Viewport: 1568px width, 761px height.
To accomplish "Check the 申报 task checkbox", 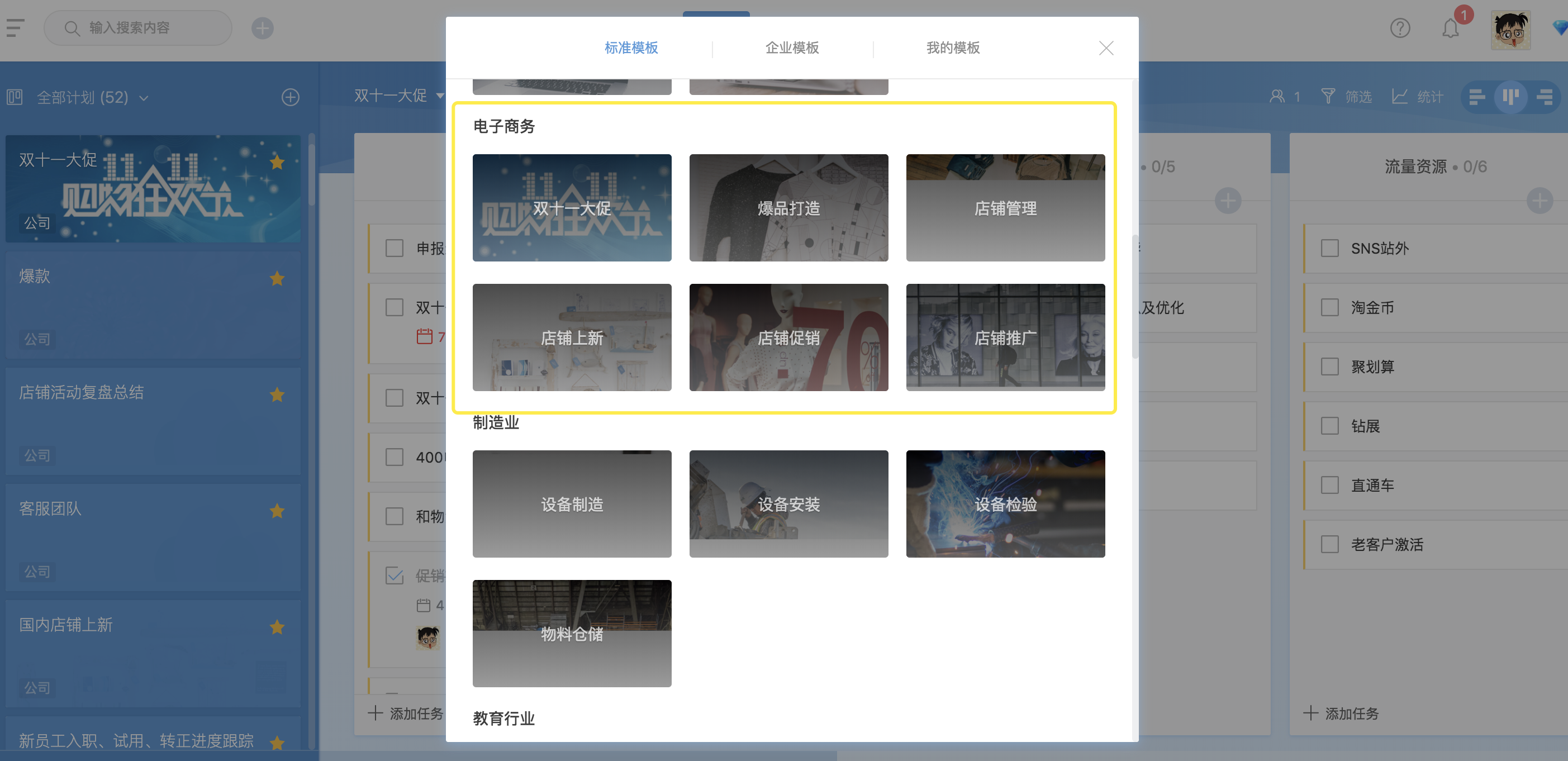I will coord(395,249).
